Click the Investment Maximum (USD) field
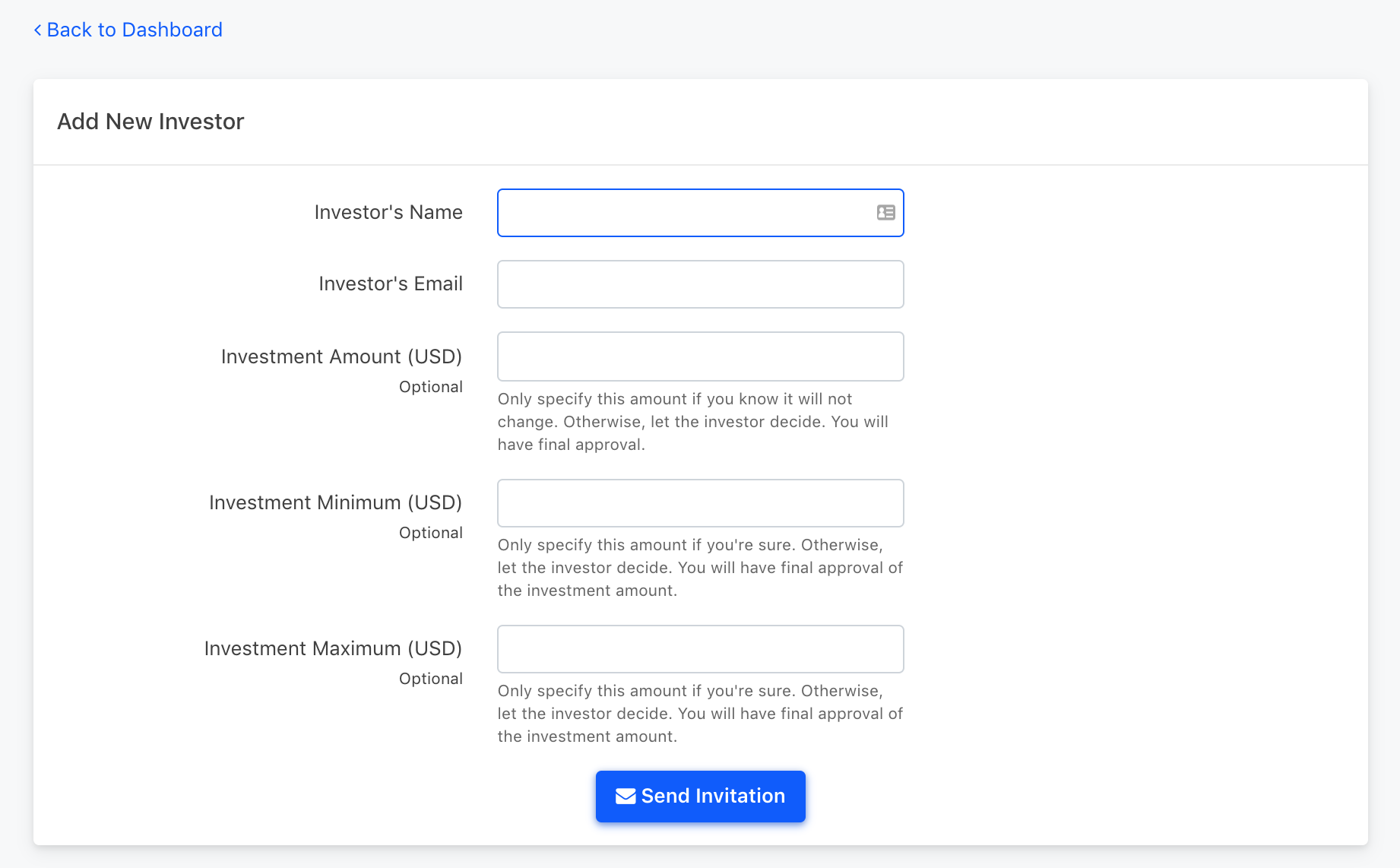The image size is (1400, 868). coord(700,649)
